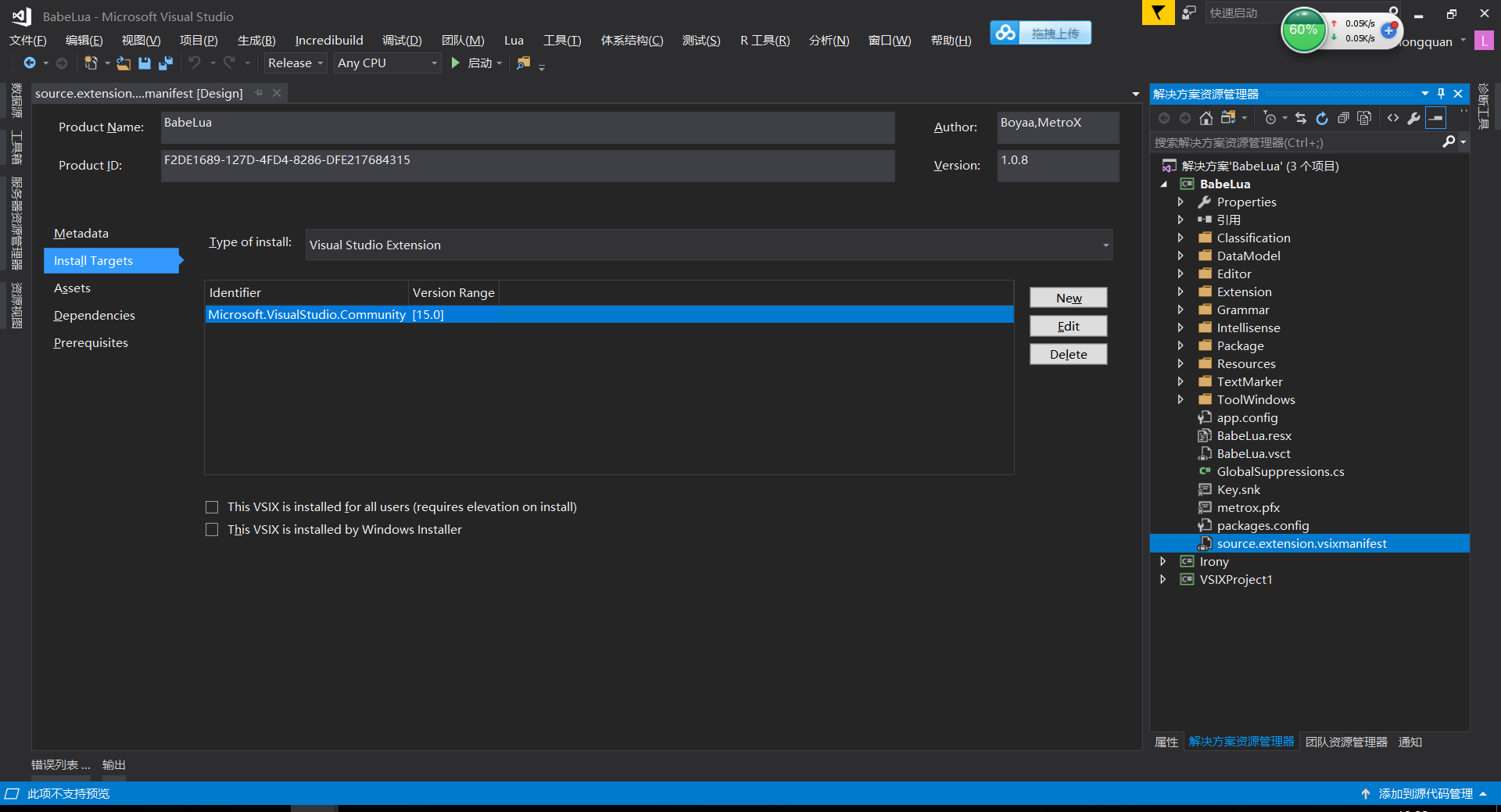
Task: Click the Find in Files icon
Action: (x=524, y=63)
